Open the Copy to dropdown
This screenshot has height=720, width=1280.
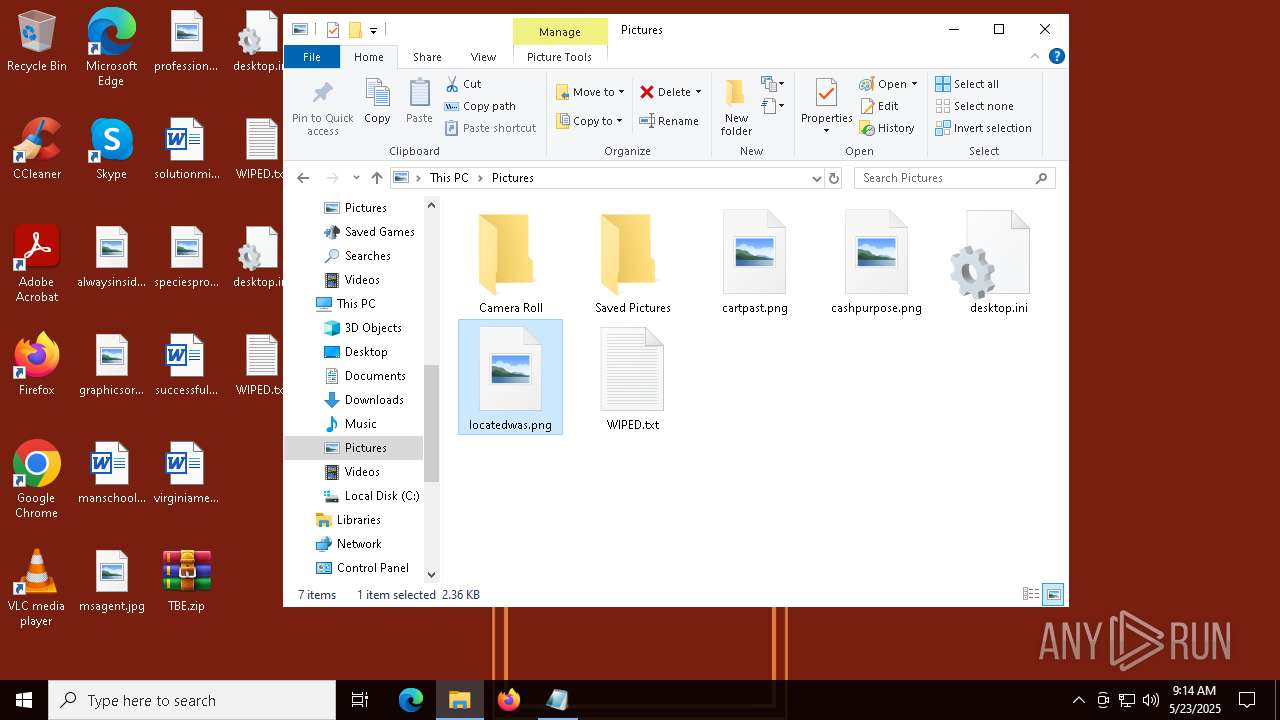click(590, 121)
